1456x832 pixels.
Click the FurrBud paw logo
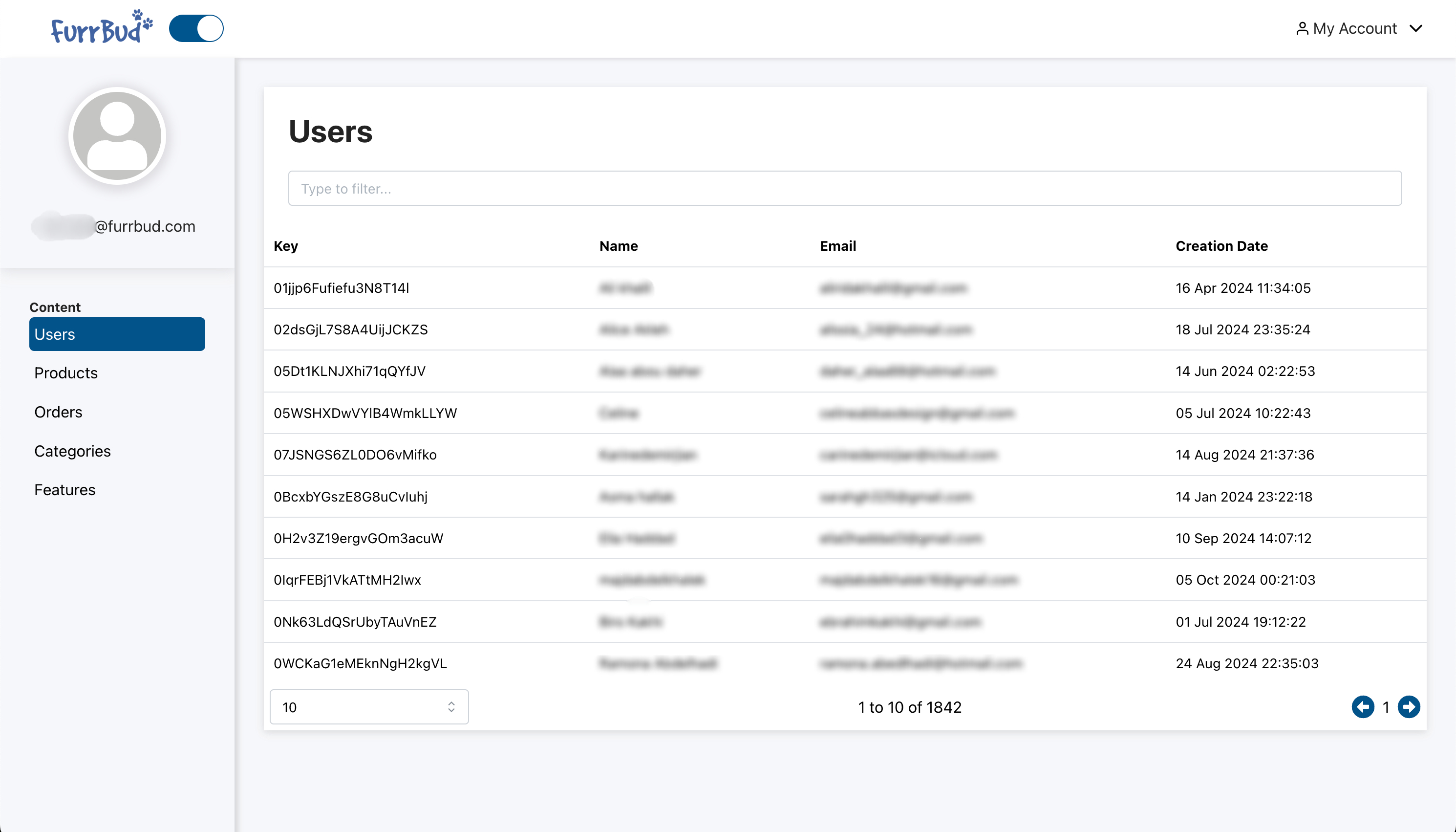pos(102,27)
